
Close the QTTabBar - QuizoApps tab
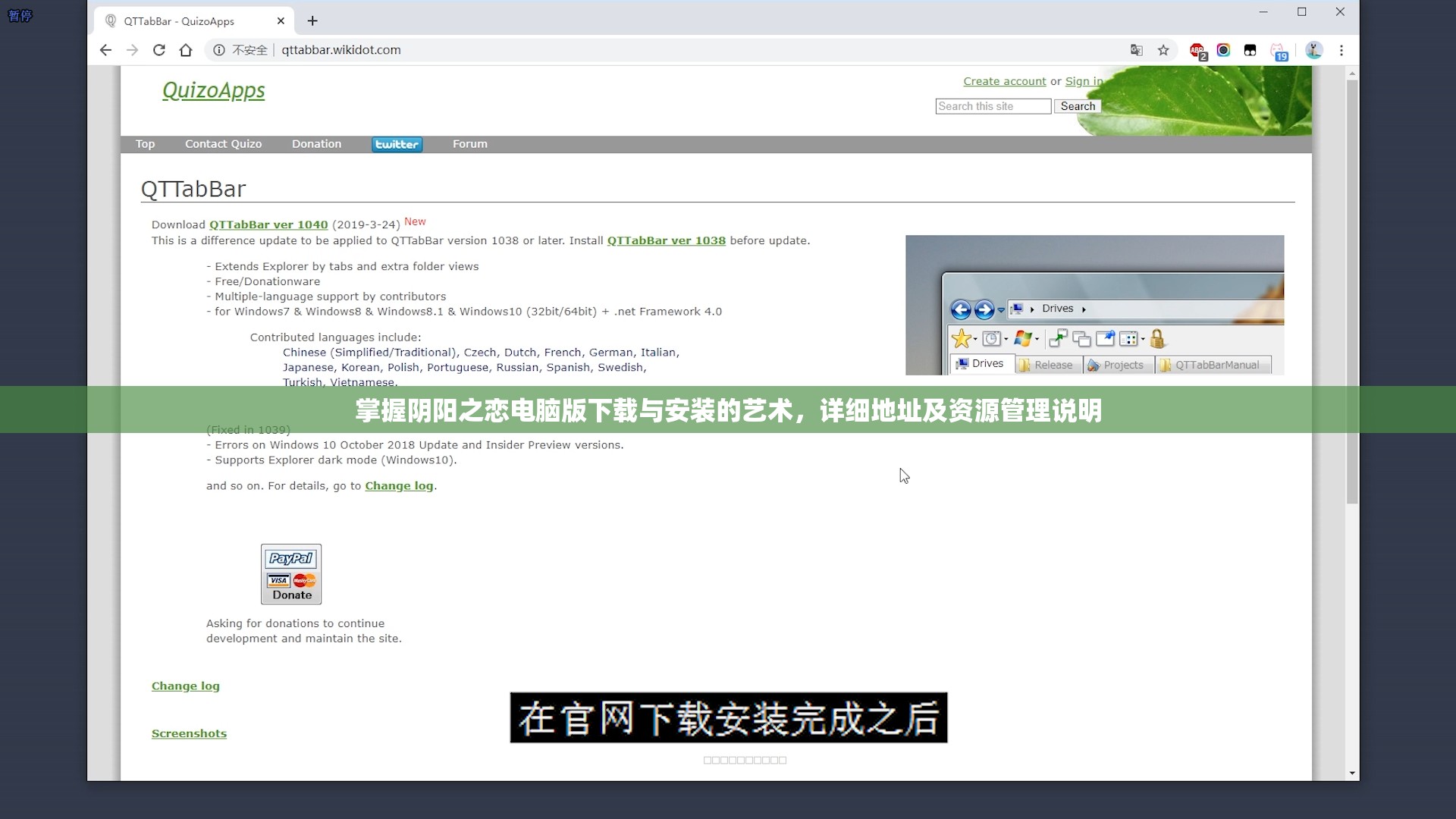point(281,21)
